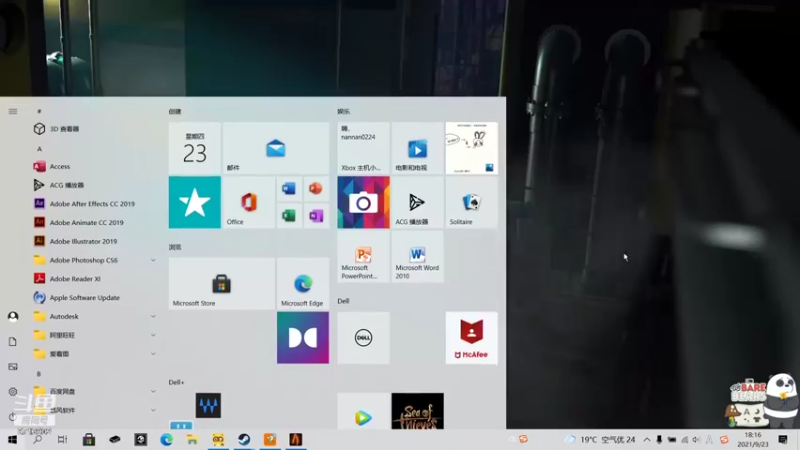Open Settings gear in Start menu
The image size is (800, 450).
click(x=13, y=391)
